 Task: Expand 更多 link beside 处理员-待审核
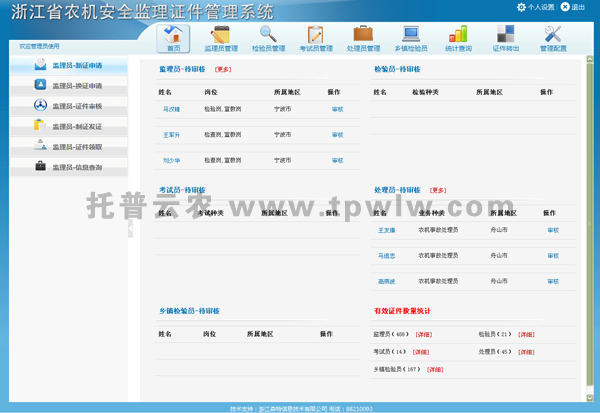pos(438,189)
